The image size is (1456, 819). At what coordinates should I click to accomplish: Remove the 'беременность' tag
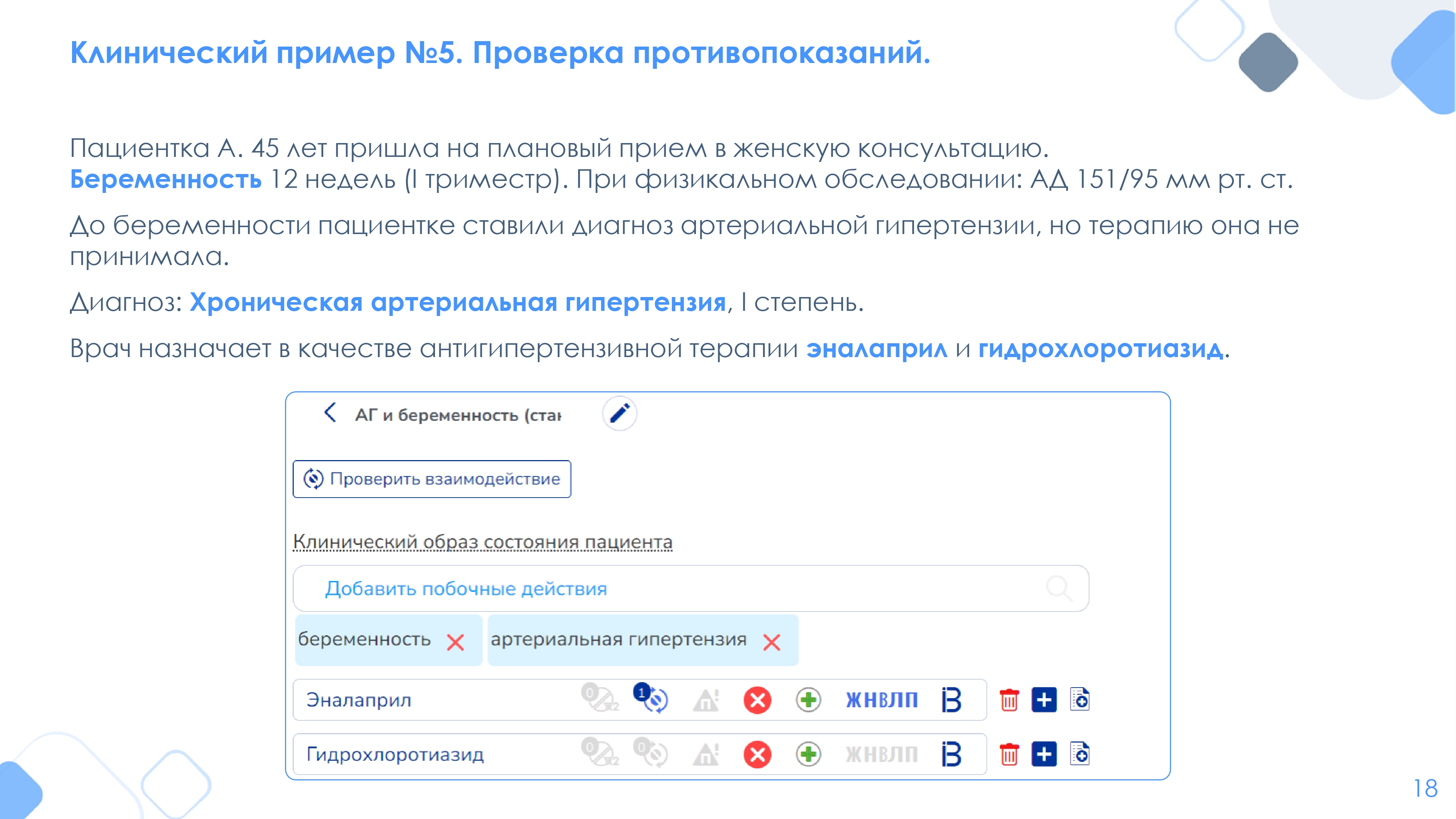pos(455,642)
